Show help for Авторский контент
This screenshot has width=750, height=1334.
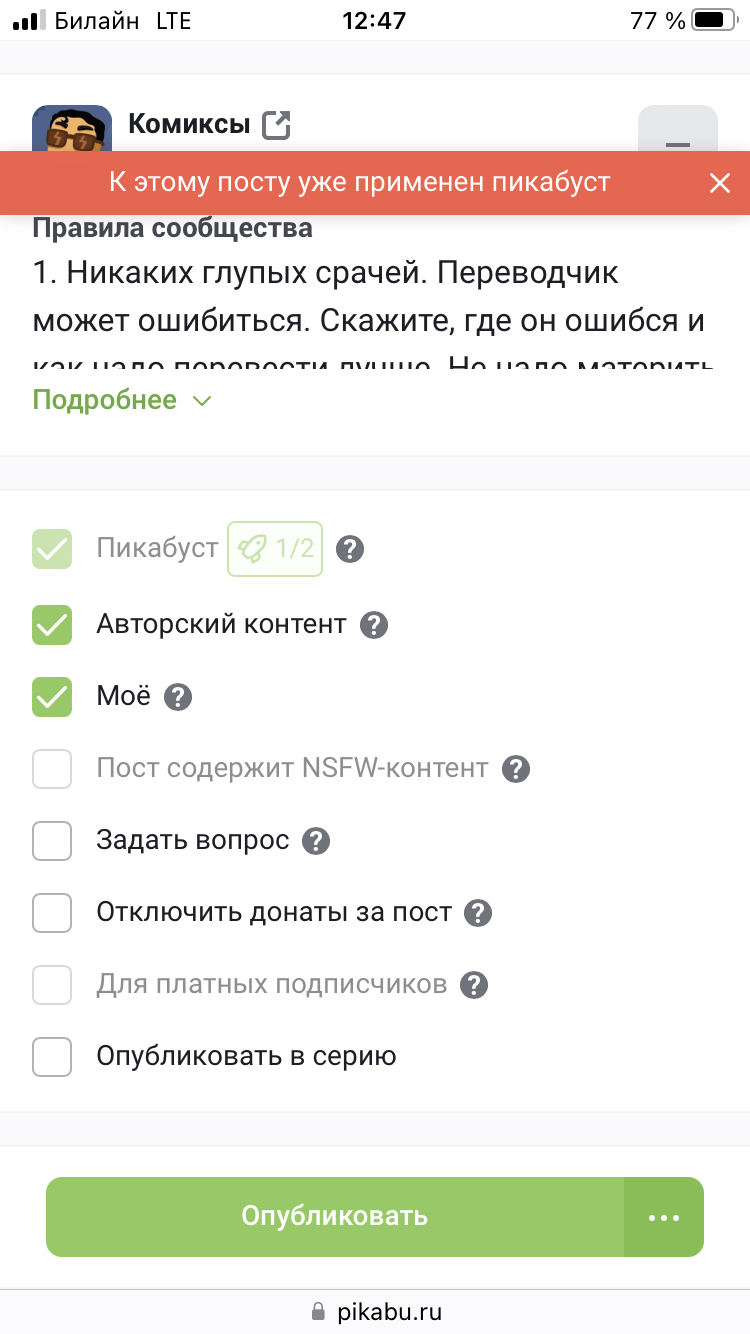pyautogui.click(x=374, y=625)
